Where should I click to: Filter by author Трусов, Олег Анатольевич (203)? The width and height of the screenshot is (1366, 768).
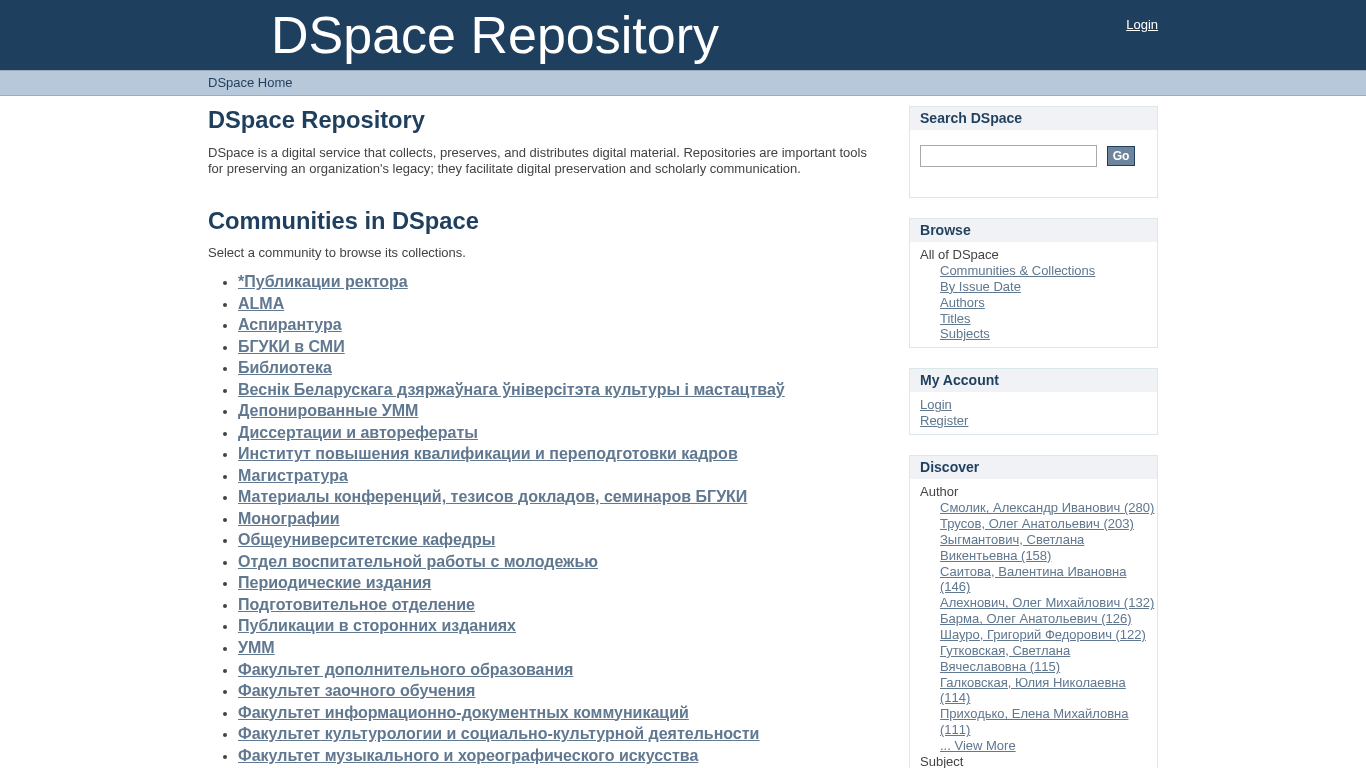[1037, 524]
